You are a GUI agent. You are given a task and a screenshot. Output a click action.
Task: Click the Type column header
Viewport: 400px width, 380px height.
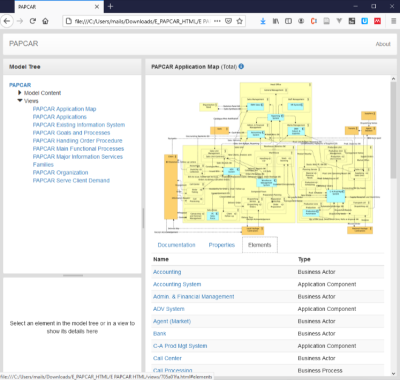[x=304, y=259]
